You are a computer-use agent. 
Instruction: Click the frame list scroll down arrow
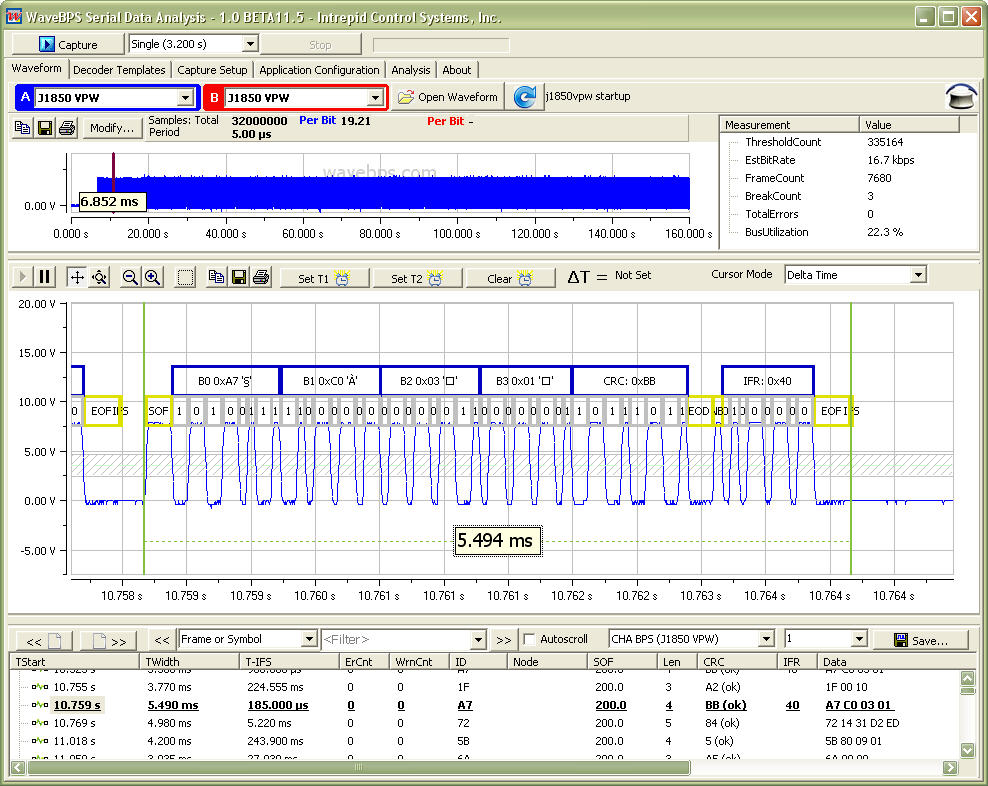click(x=967, y=749)
